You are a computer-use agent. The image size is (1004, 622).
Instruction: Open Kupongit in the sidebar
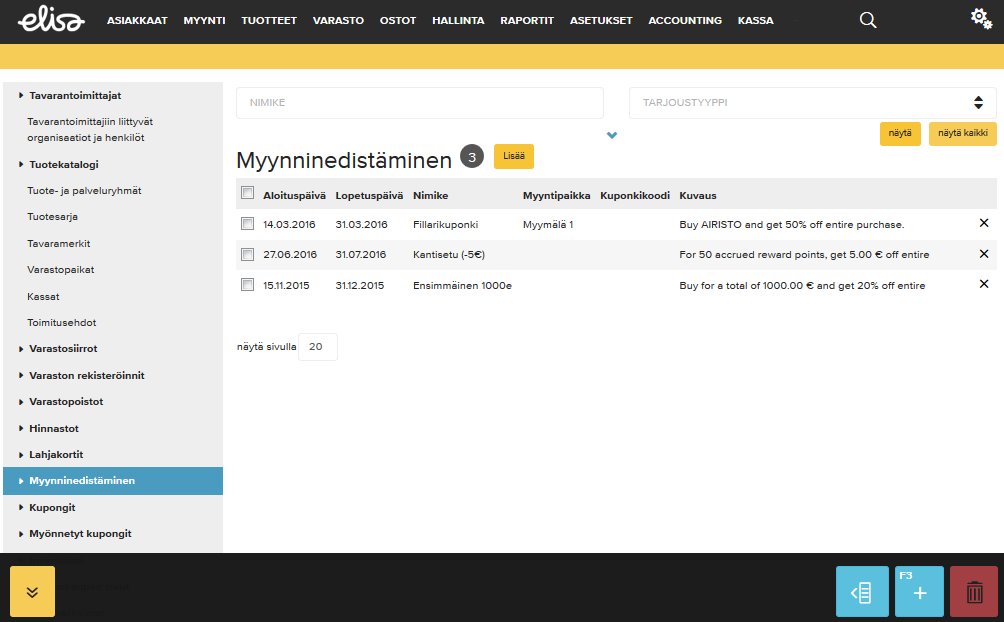(52, 507)
